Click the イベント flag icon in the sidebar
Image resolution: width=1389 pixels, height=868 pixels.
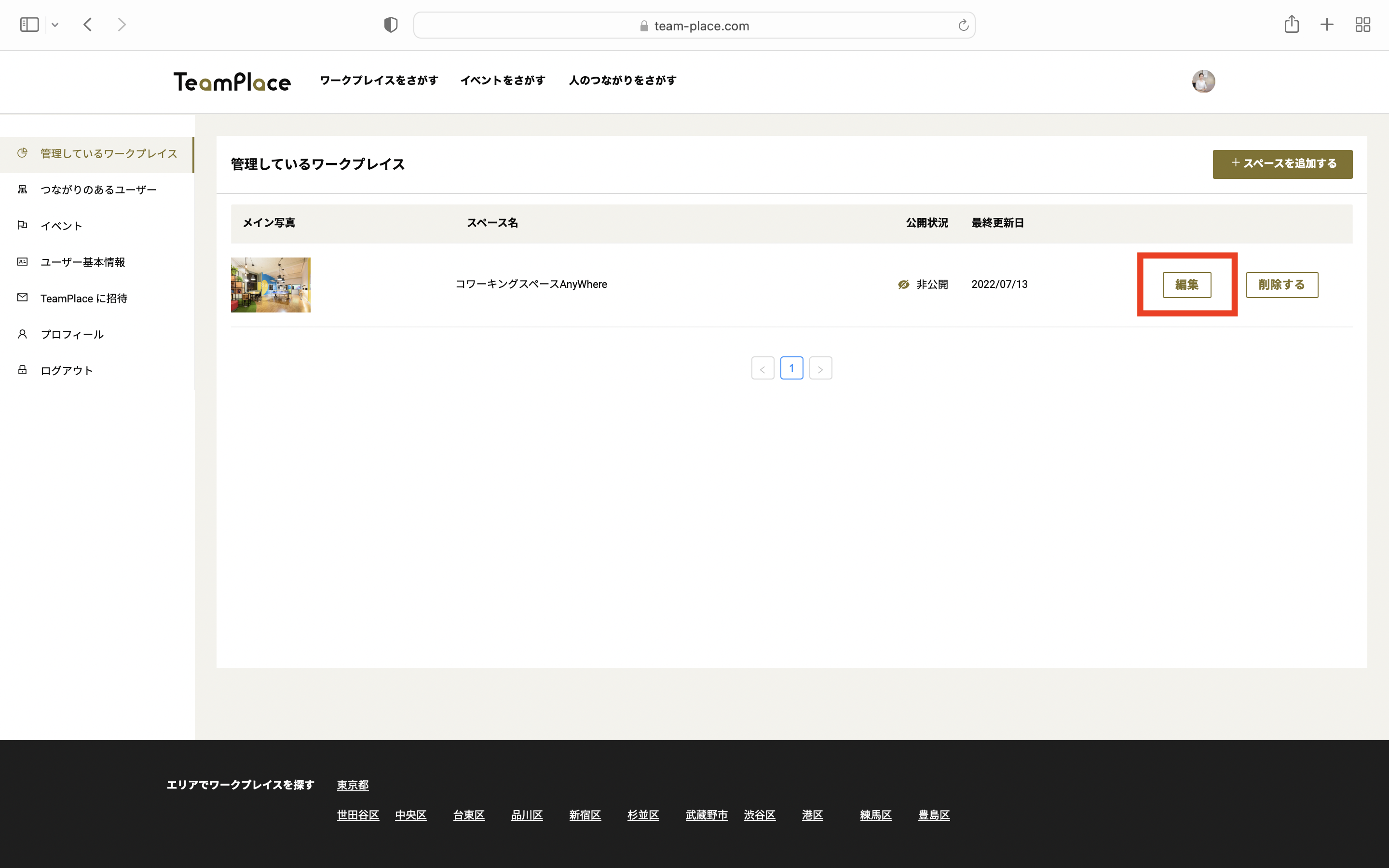22,225
